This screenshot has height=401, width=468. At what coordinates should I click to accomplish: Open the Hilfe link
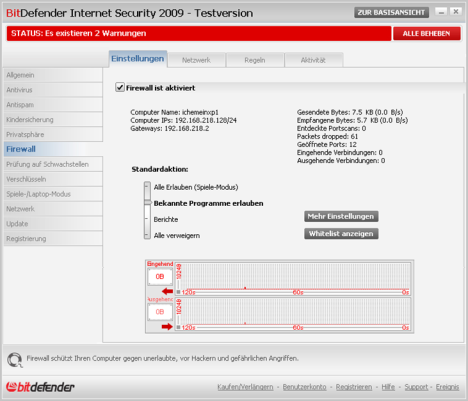(388, 387)
